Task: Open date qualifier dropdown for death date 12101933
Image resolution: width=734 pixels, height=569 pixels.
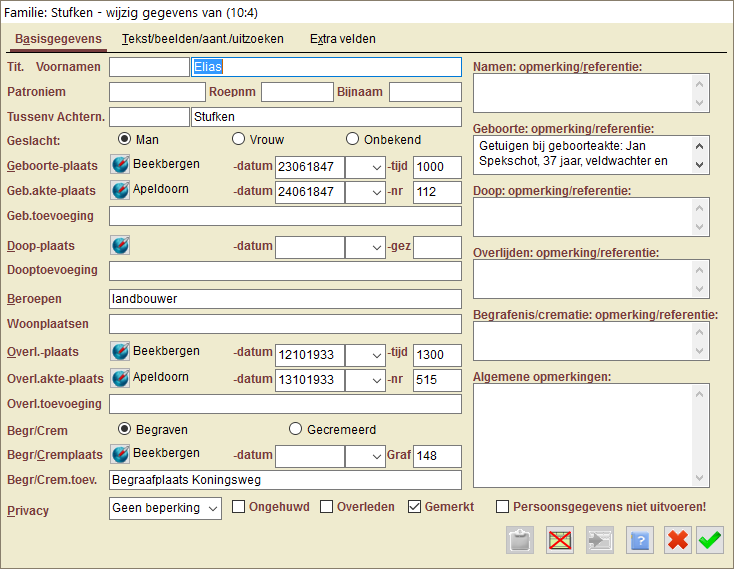Action: coord(366,355)
